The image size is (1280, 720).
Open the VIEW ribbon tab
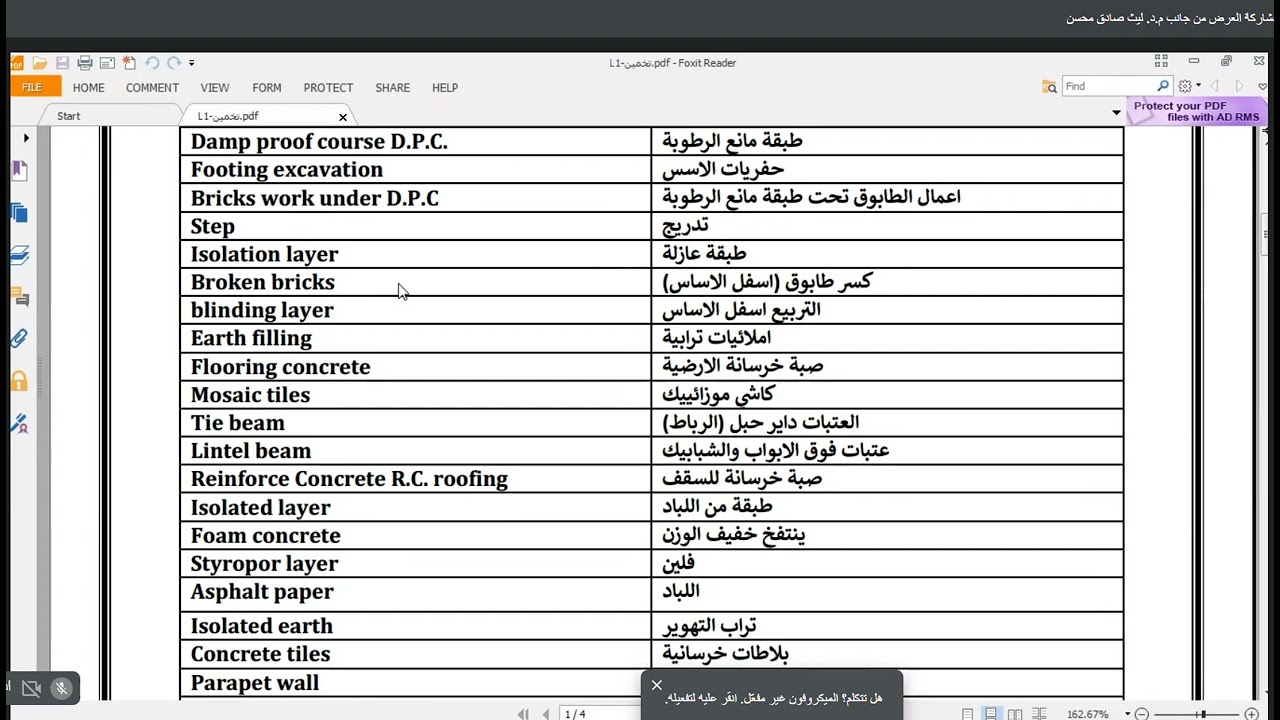point(214,88)
